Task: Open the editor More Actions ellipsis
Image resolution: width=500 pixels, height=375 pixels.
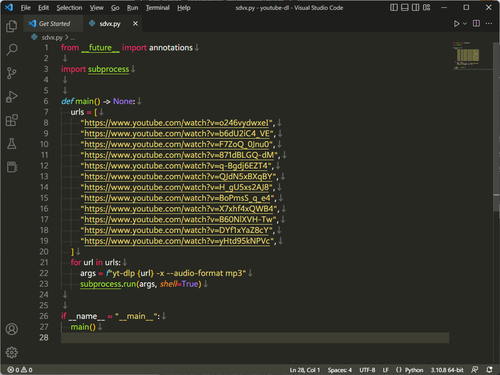Action: [489, 24]
